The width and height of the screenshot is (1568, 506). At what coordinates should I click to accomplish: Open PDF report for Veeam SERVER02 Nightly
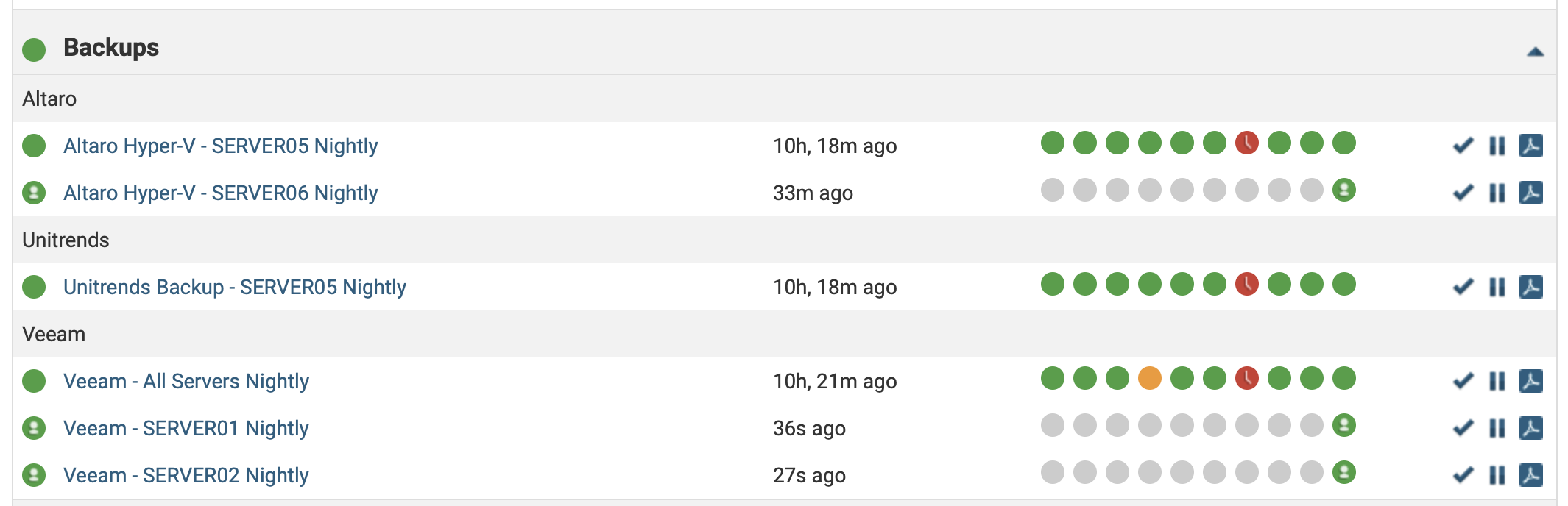[x=1530, y=475]
